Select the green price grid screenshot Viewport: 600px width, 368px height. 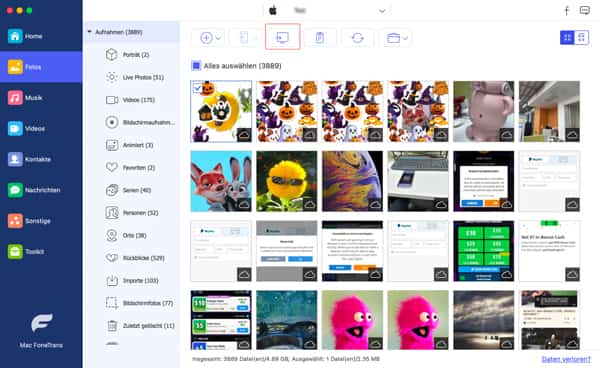tap(484, 251)
